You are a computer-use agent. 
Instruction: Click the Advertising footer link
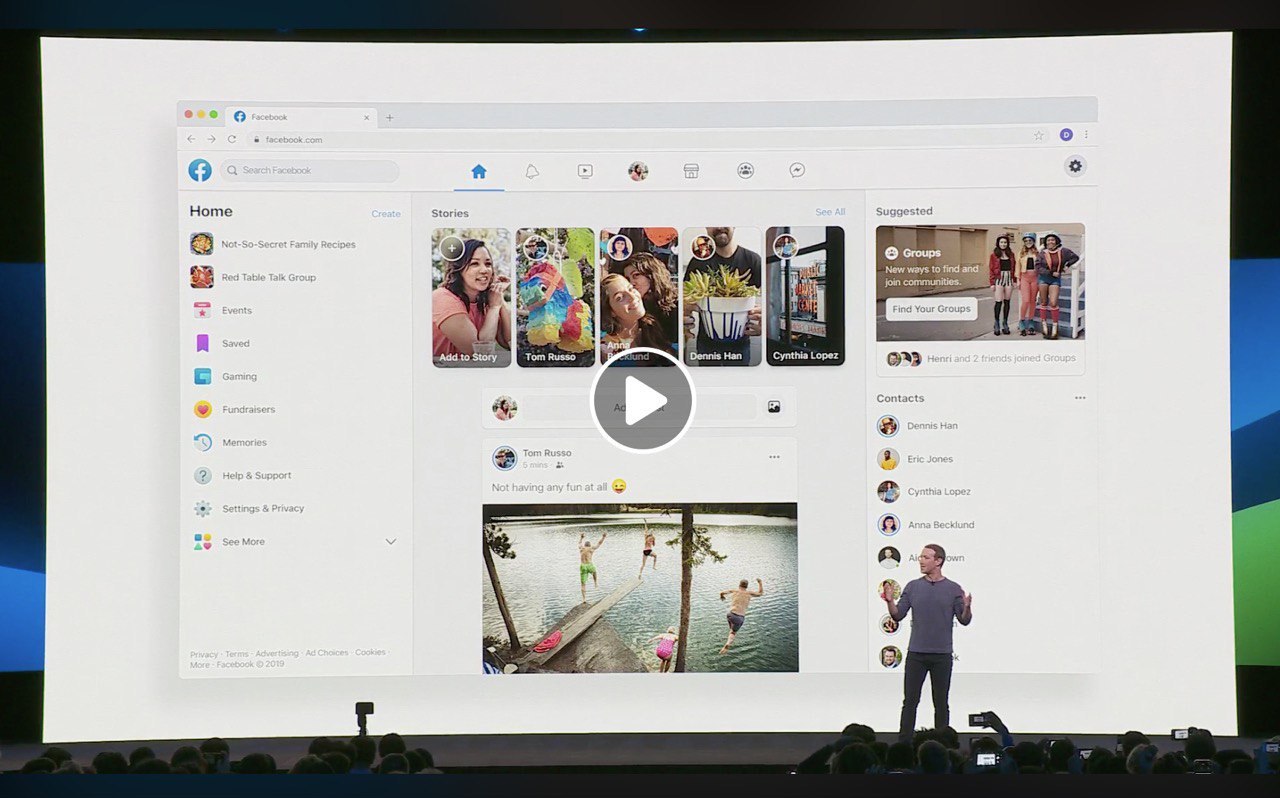[277, 654]
